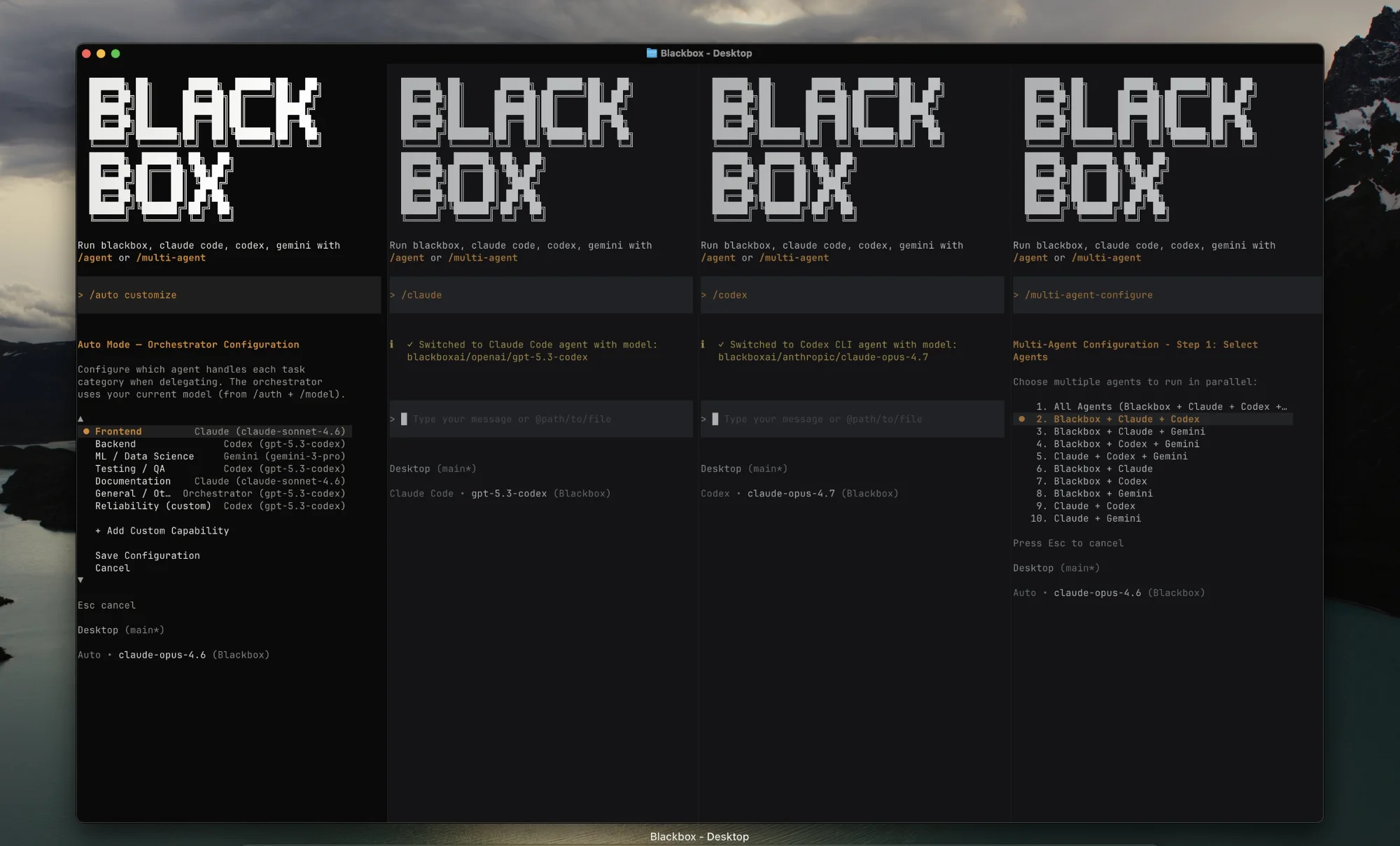Click Claude (claude-sonnet-4.6) value on the Frontend row

pos(269,431)
